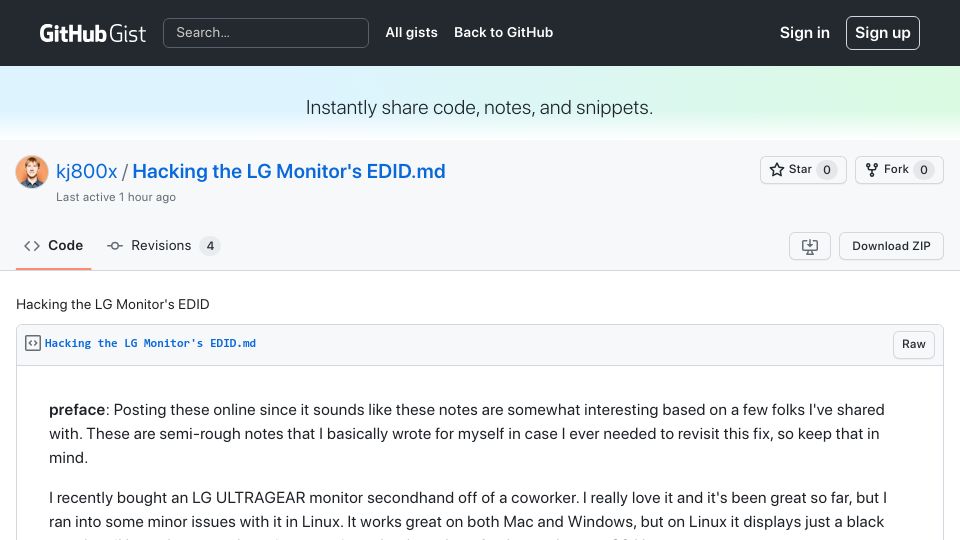
Task: Click the open-in-desktop download icon button
Action: 809,246
